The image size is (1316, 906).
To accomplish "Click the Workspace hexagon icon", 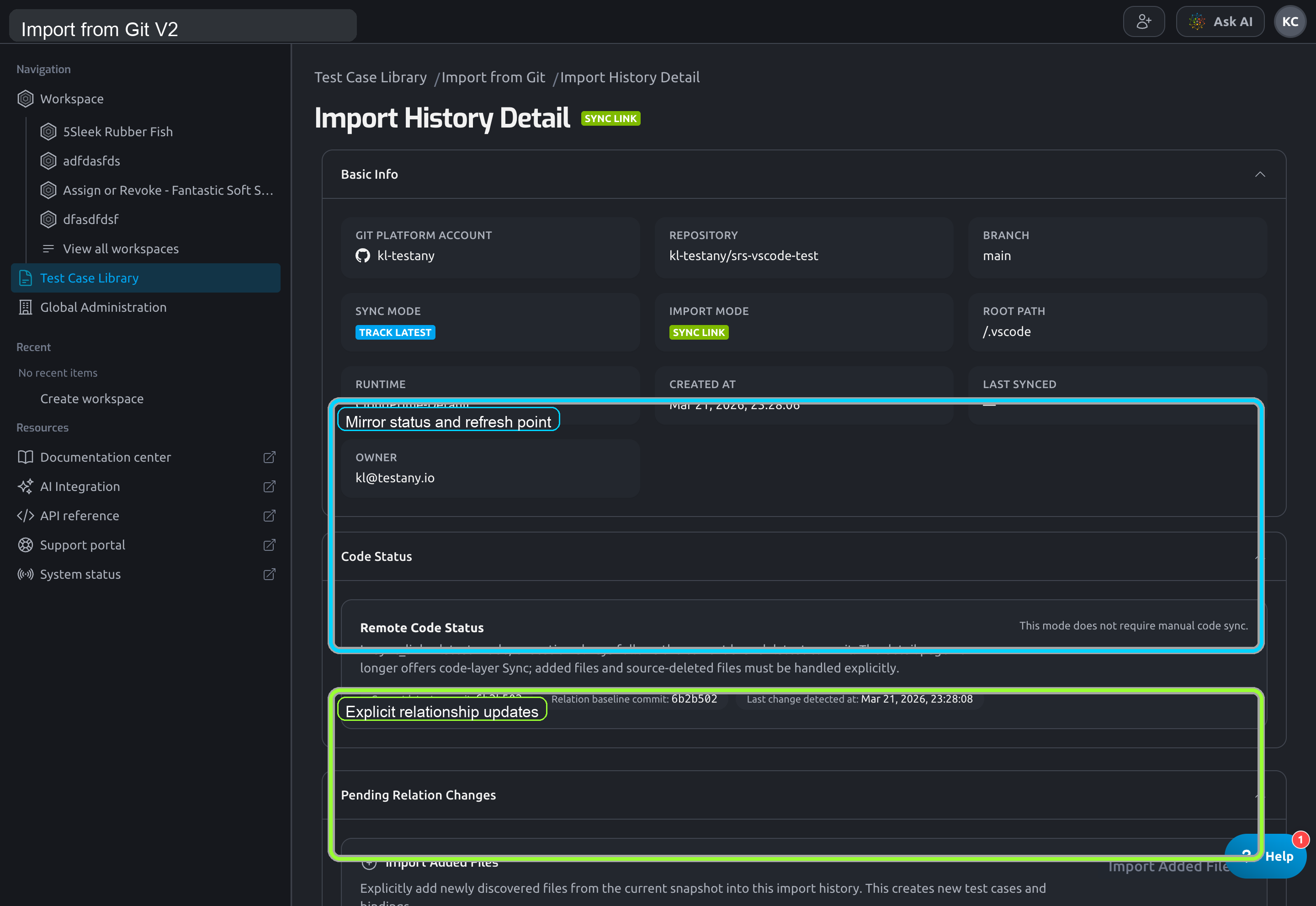I will 26,99.
